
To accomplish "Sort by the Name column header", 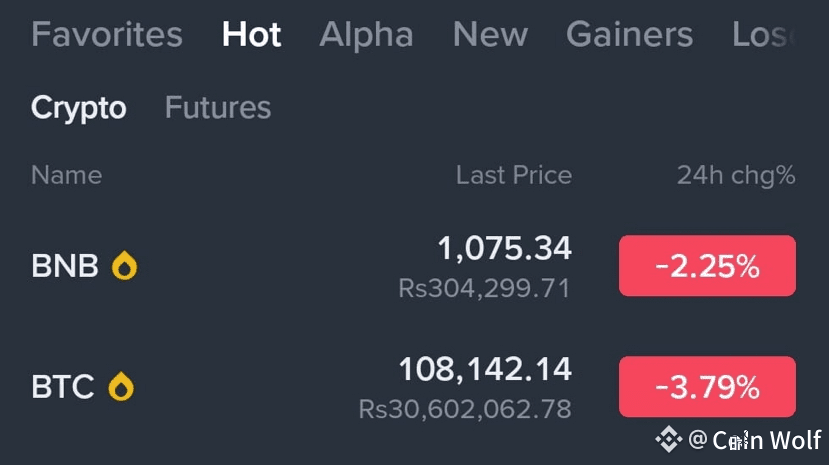I will 66,176.
